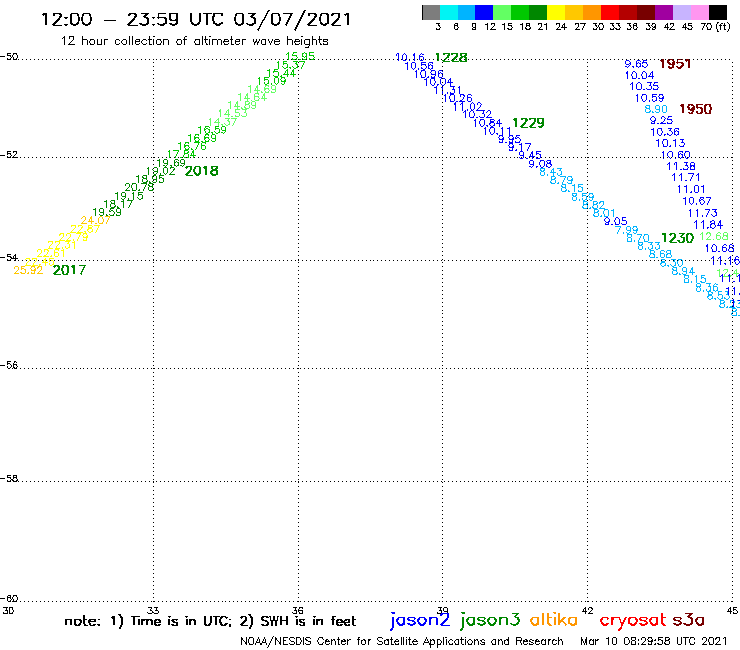Screen dimensions: 740x650
Task: Click the 12.68 wave height value
Action: [x=714, y=236]
